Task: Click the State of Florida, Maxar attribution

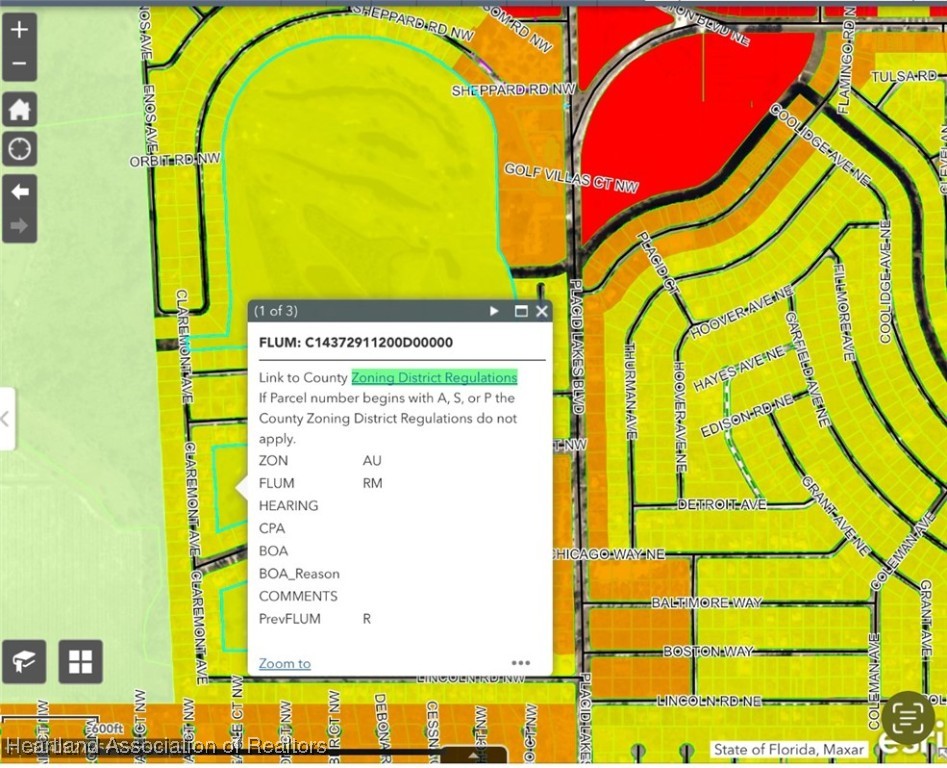Action: 788,749
